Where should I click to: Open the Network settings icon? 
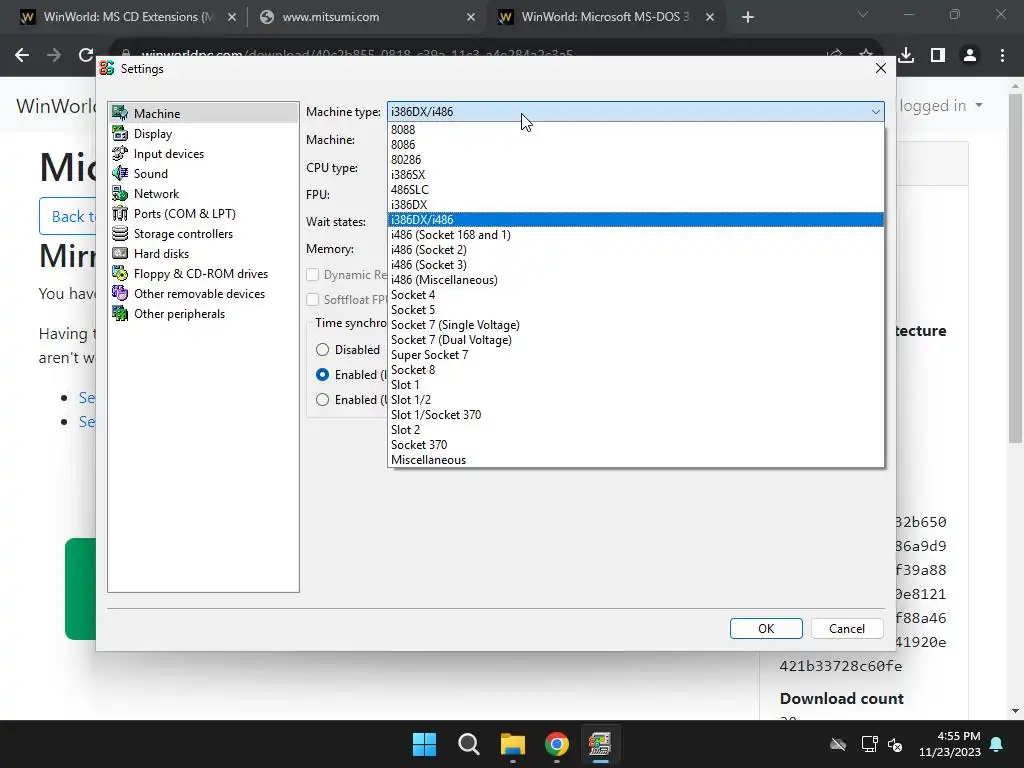pyautogui.click(x=120, y=193)
